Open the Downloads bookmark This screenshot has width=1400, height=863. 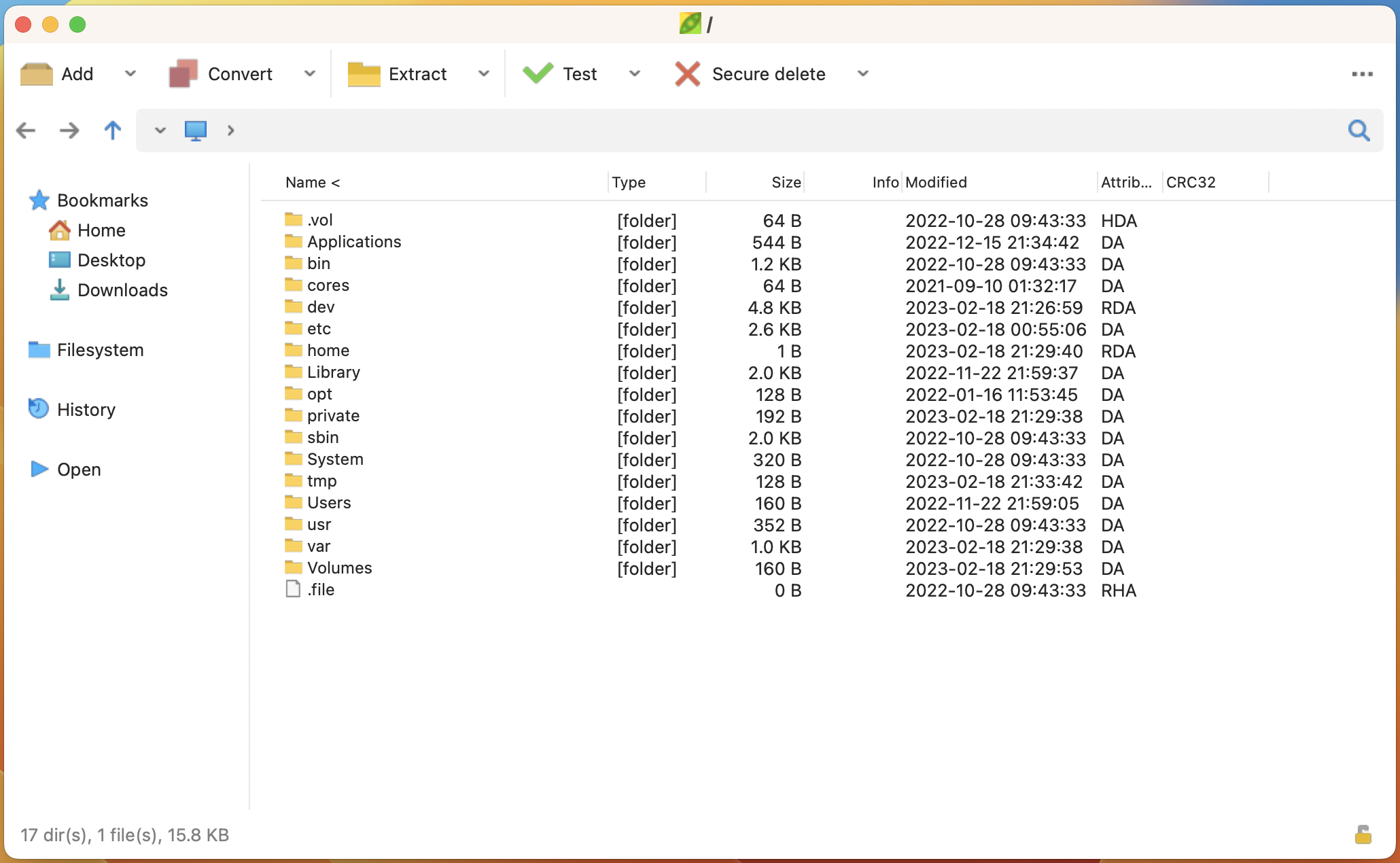coord(122,290)
